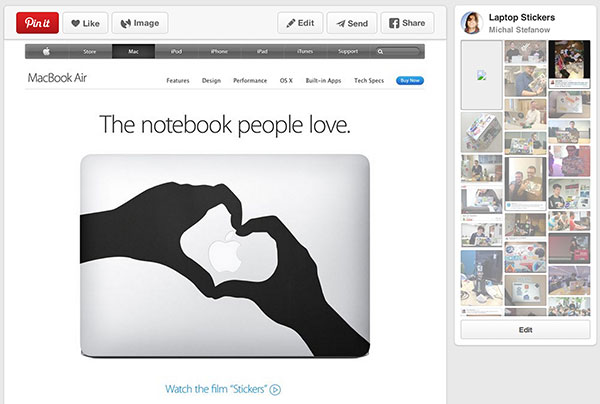Click the broken image placeholder thumbnail
The width and height of the screenshot is (600, 404).
482,75
